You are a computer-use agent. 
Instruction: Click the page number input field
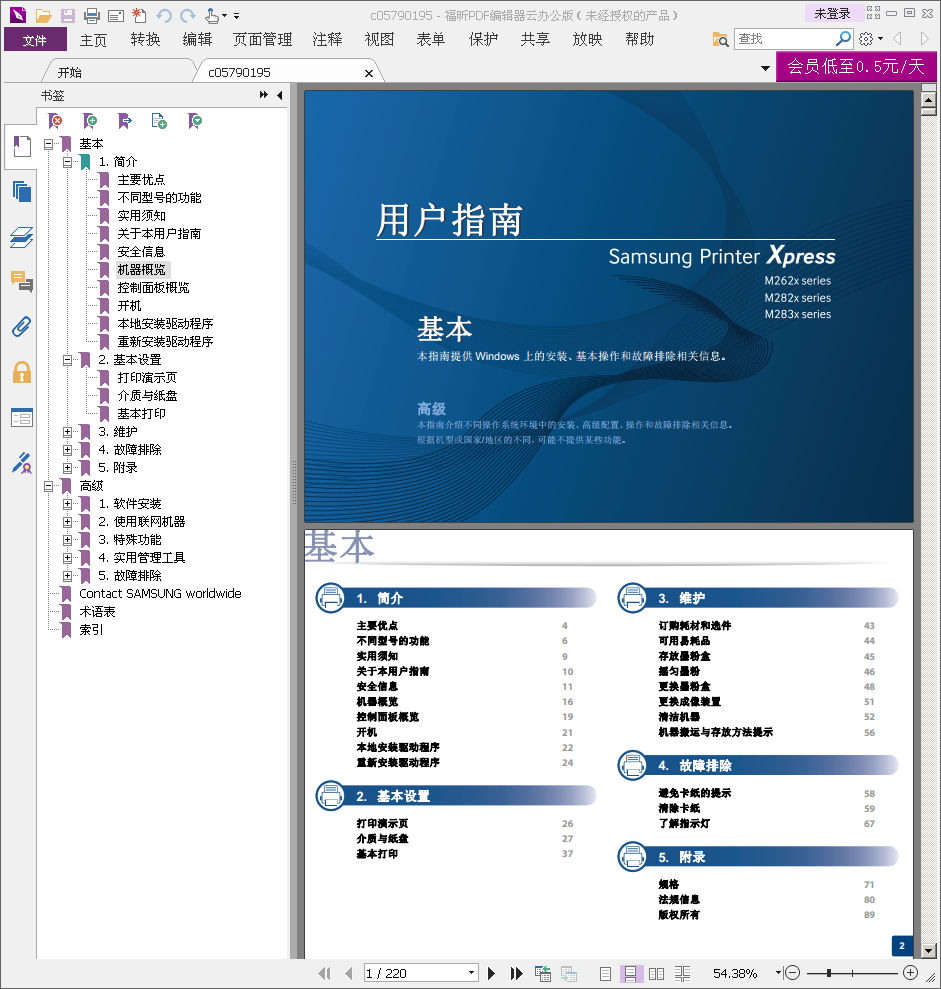tap(416, 973)
